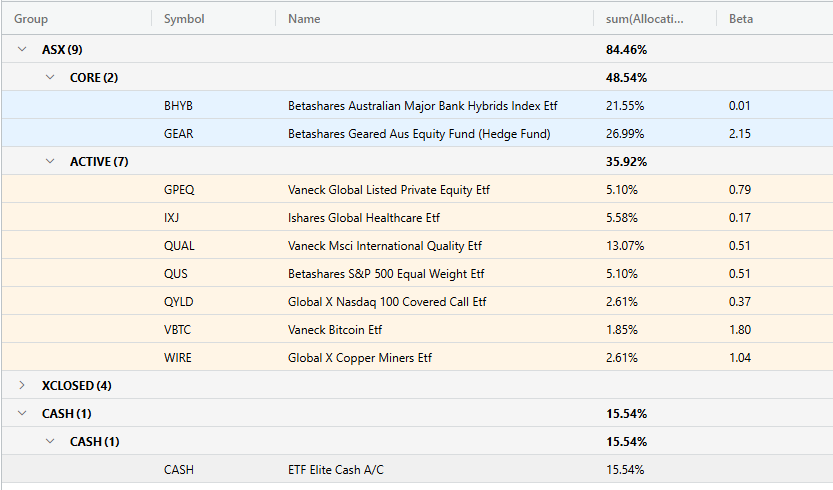Viewport: 833px width, 490px height.
Task: Collapse the top-level CASH (1) group chevron
Action: click(x=22, y=413)
